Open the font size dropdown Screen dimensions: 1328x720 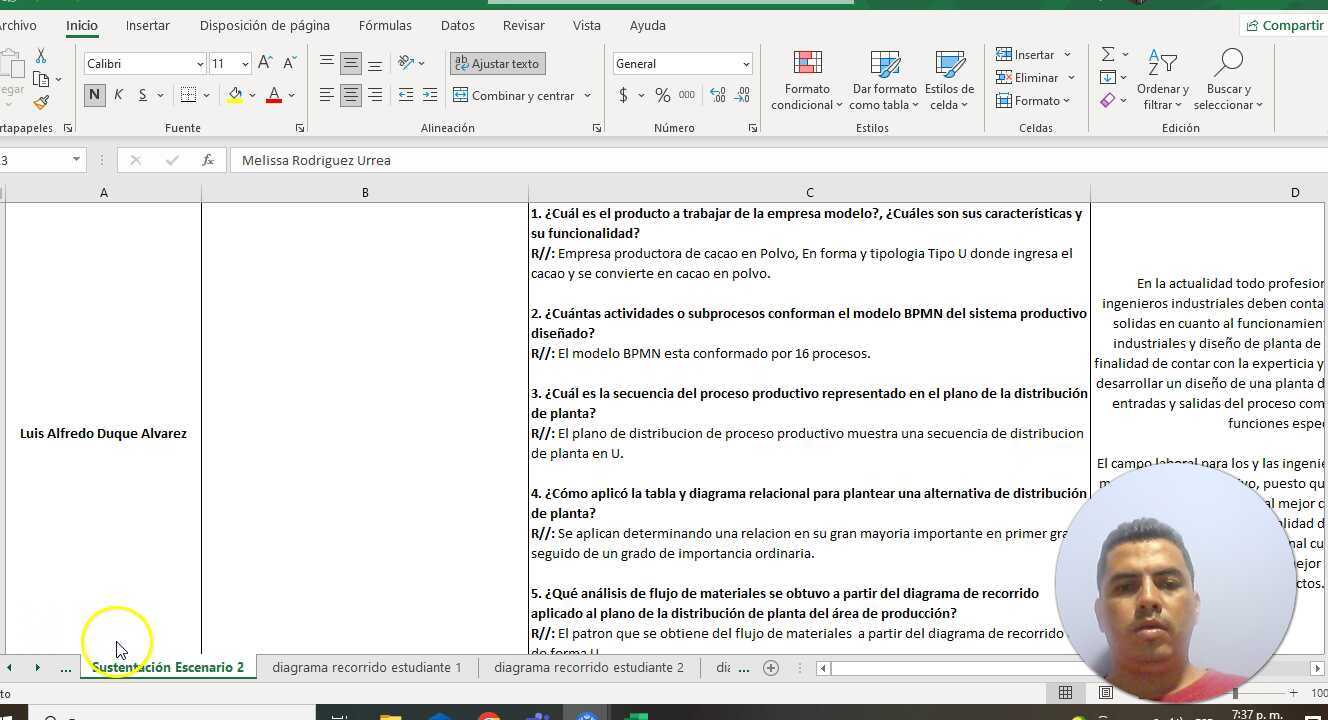point(245,64)
